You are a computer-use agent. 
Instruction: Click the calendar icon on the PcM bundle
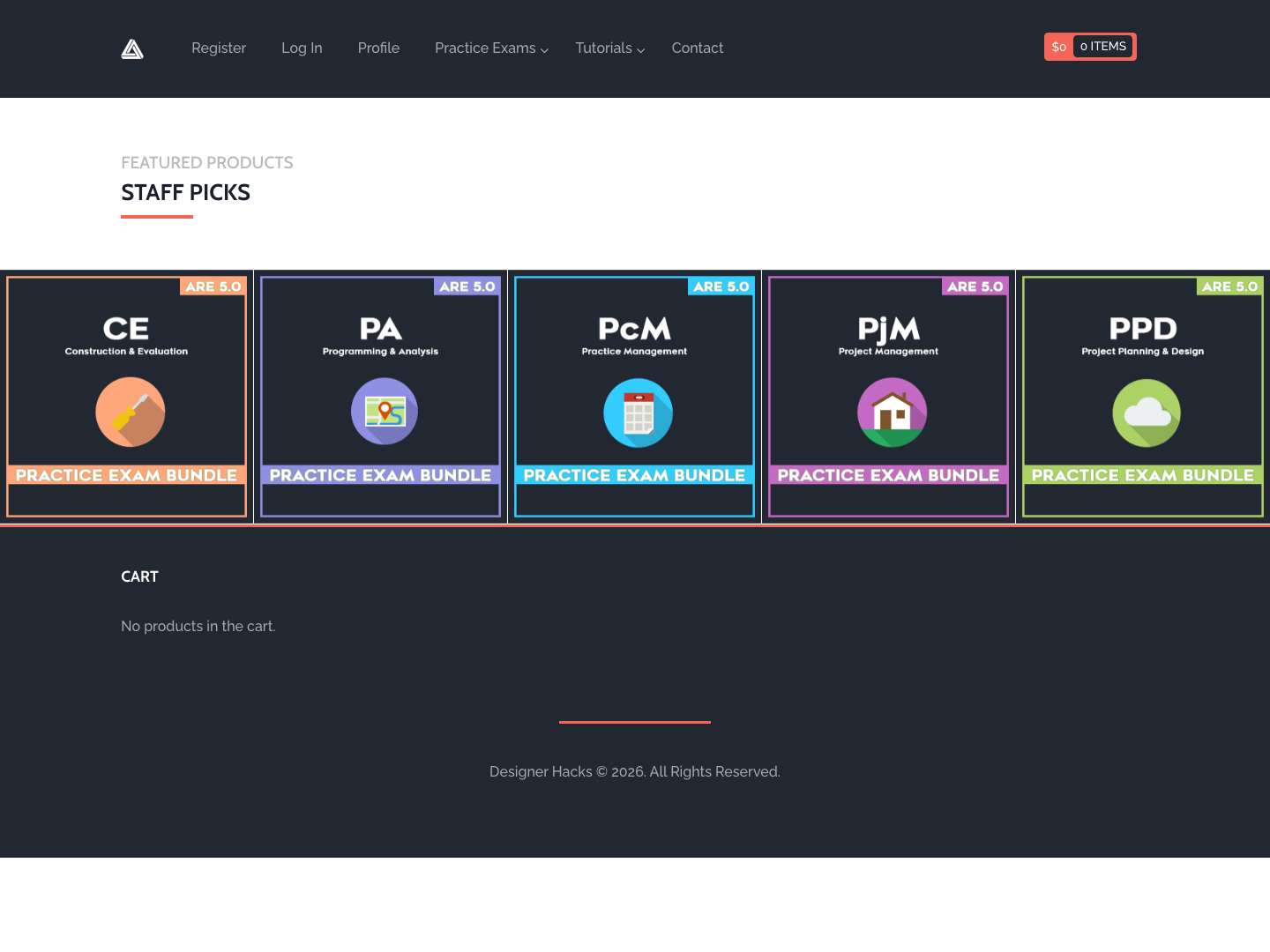tap(637, 413)
